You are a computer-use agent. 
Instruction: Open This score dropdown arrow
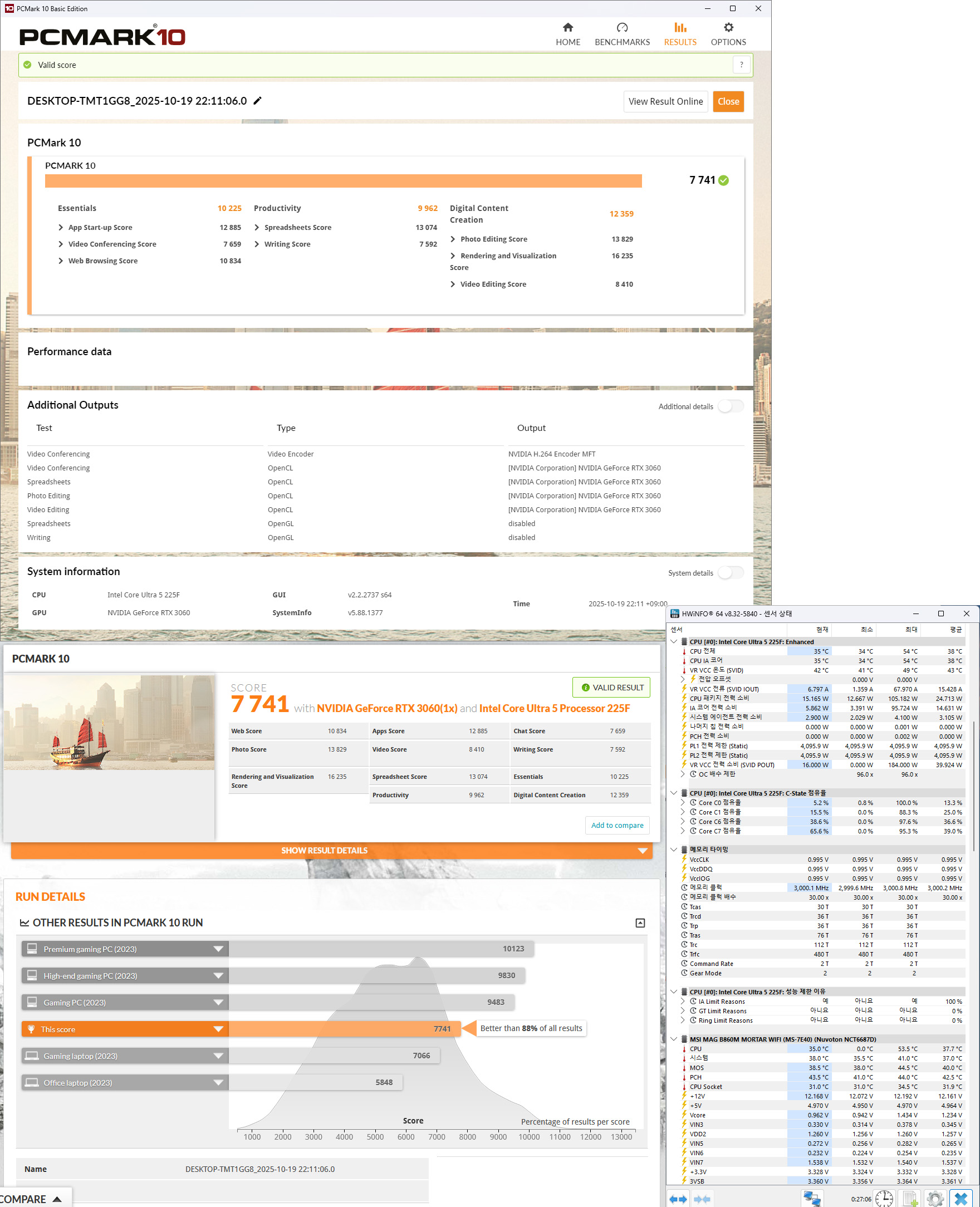pyautogui.click(x=218, y=1029)
